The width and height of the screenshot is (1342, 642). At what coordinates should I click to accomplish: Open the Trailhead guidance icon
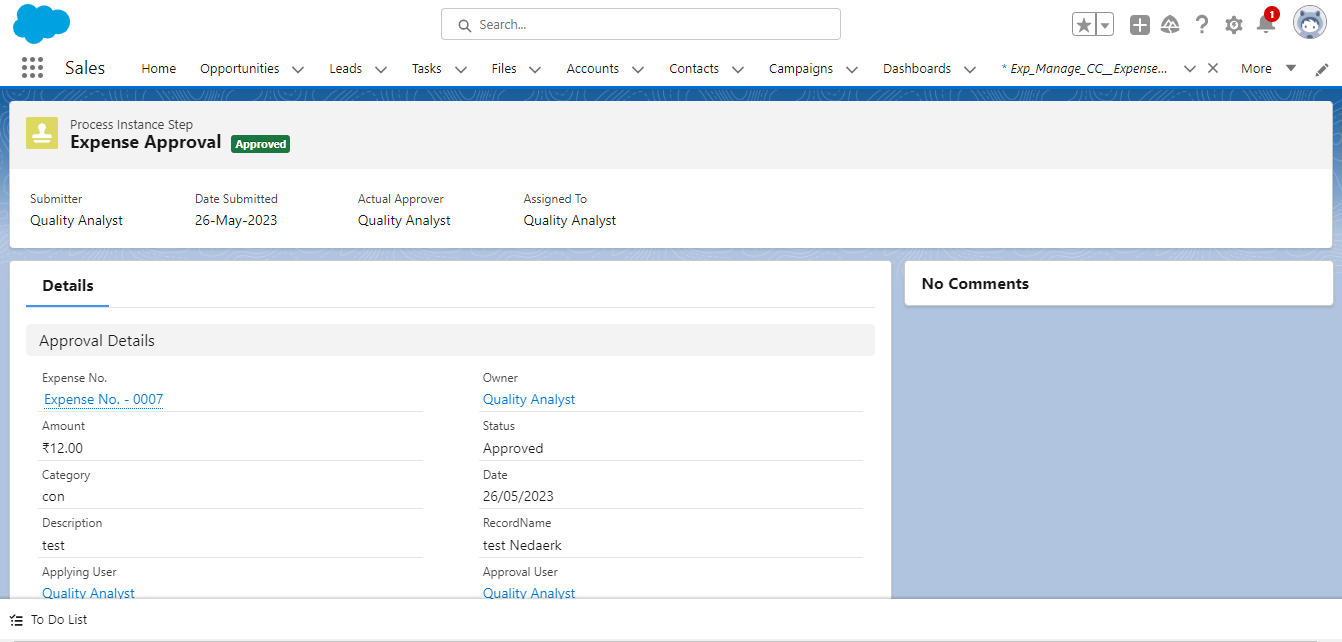(1170, 25)
